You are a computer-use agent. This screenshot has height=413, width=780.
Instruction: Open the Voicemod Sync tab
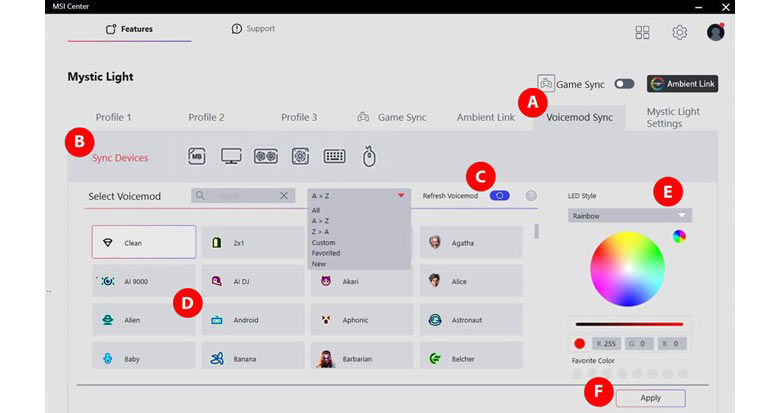[580, 117]
